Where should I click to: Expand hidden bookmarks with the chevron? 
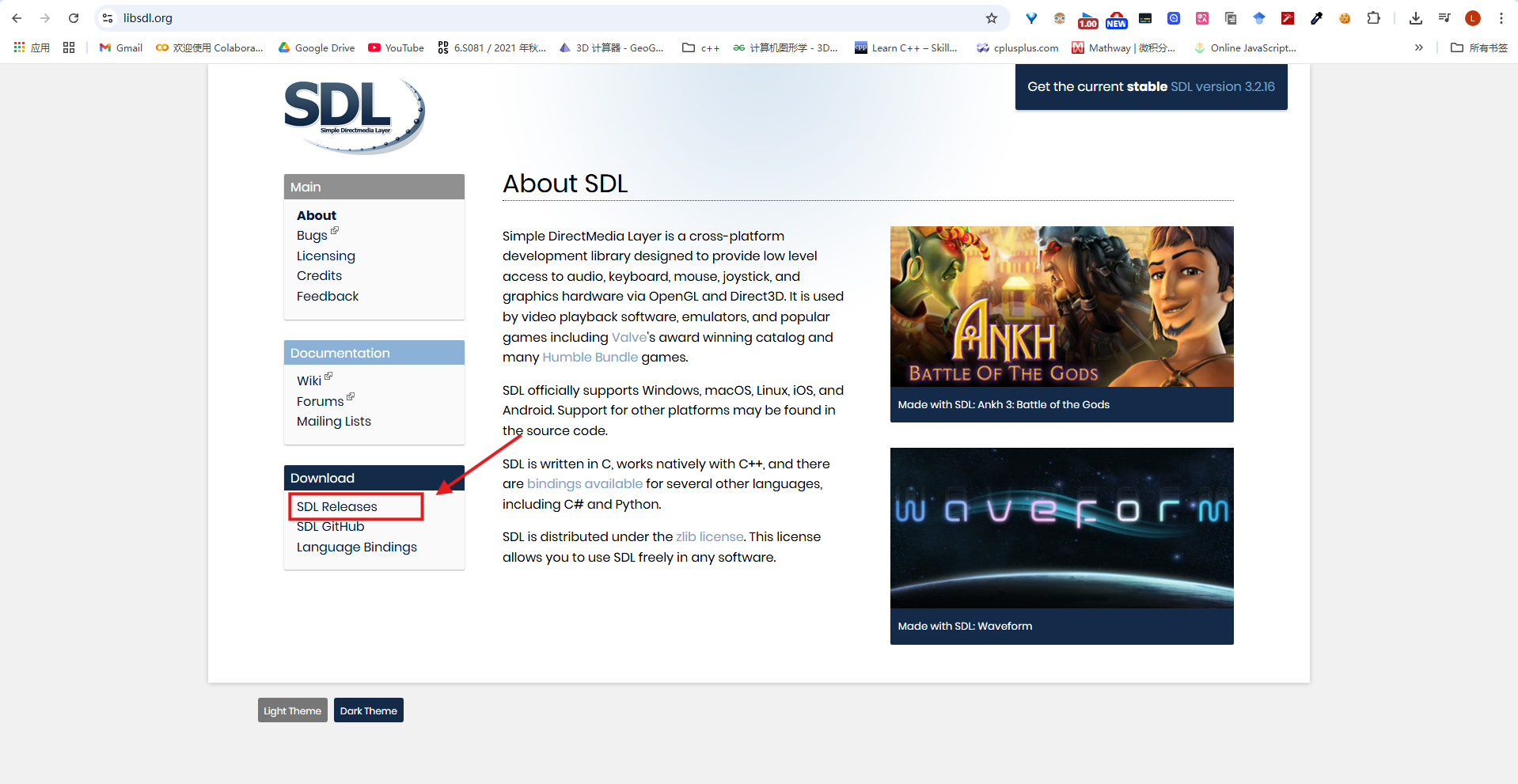point(1419,47)
